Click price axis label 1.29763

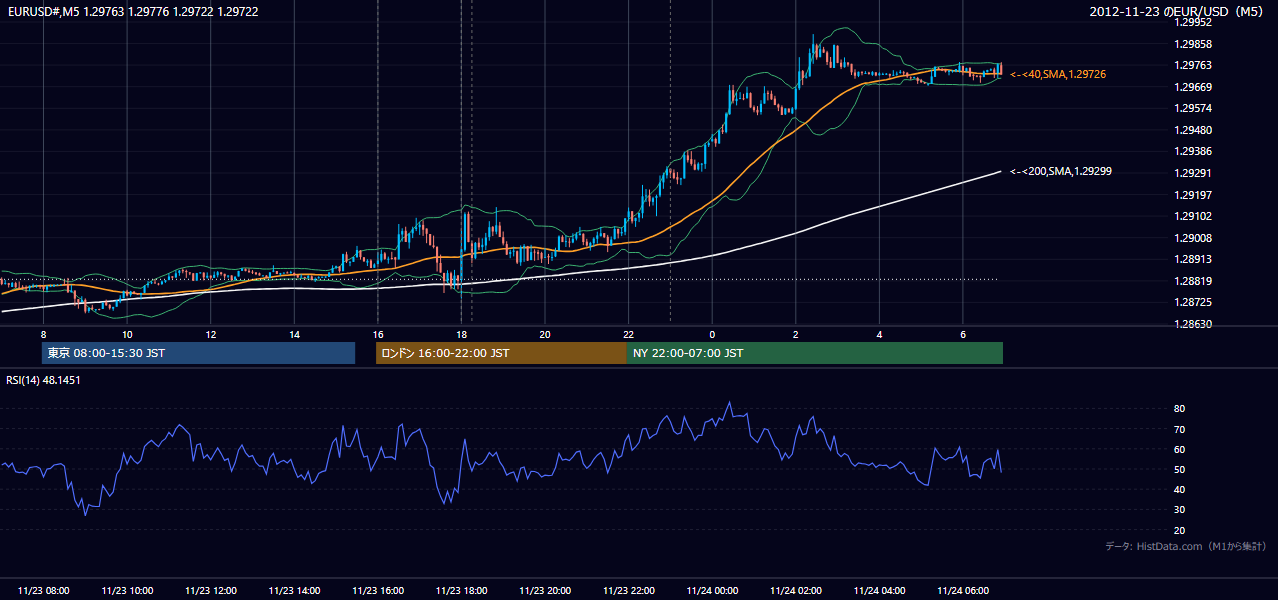(1192, 65)
